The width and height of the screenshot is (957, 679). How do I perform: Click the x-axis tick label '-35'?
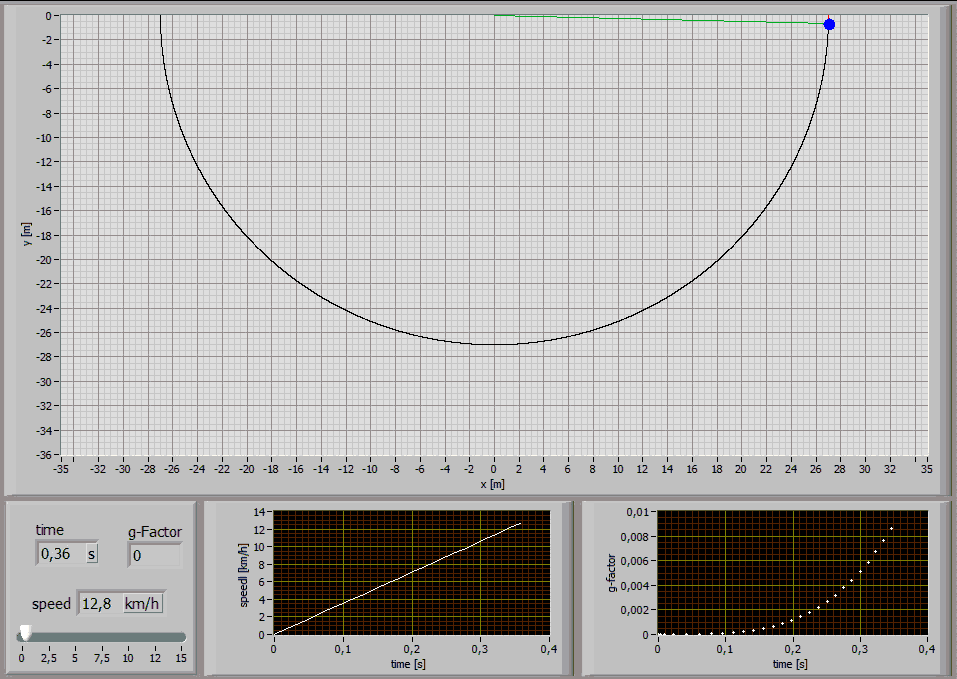pos(61,469)
